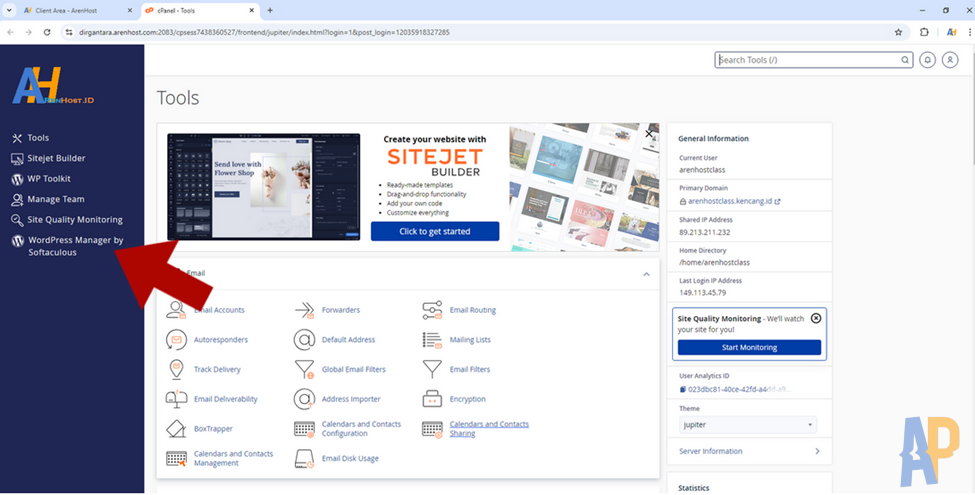Click the Site Quality Monitoring magnifier icon
The image size is (975, 495).
coord(17,220)
